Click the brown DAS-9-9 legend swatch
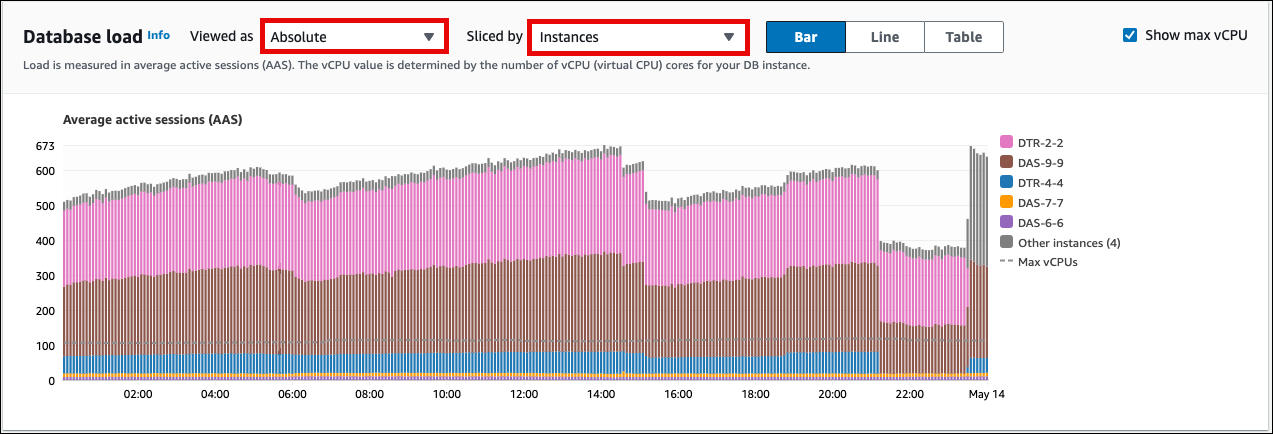1273x434 pixels. click(1007, 162)
